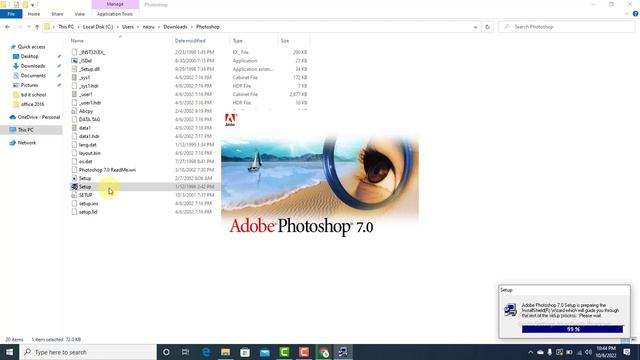Click the Back navigation arrow
This screenshot has width=640, height=360.
(x=8, y=27)
